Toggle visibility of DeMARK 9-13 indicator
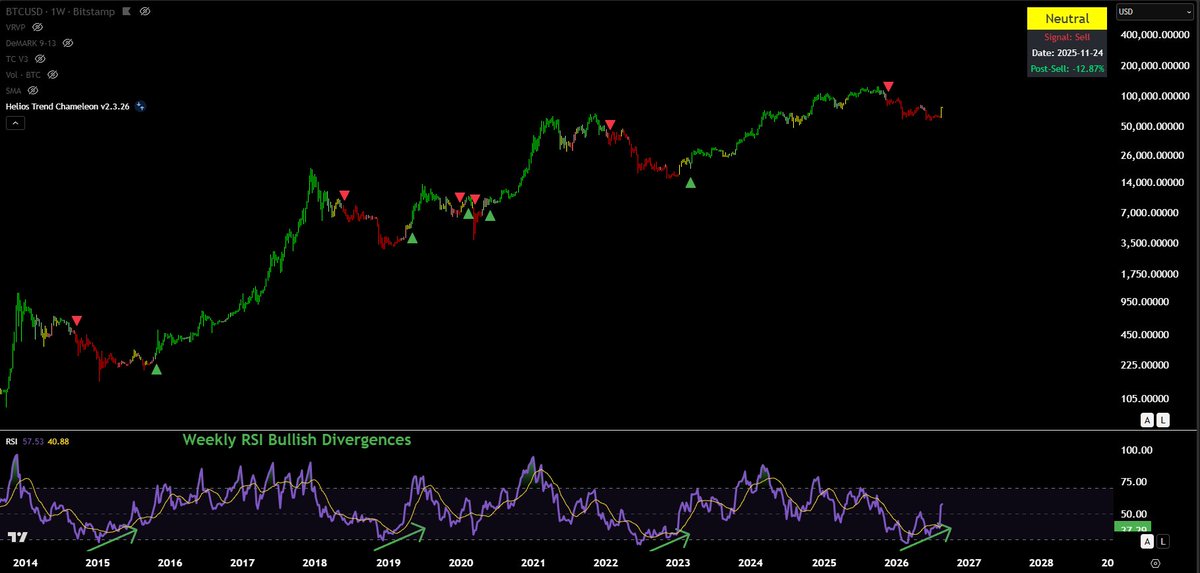1200x573 pixels. 66,43
